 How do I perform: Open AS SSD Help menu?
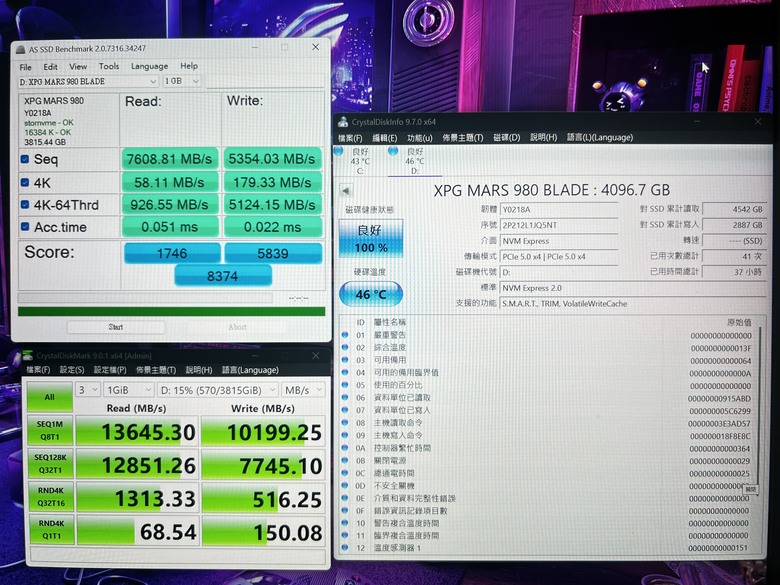click(189, 66)
